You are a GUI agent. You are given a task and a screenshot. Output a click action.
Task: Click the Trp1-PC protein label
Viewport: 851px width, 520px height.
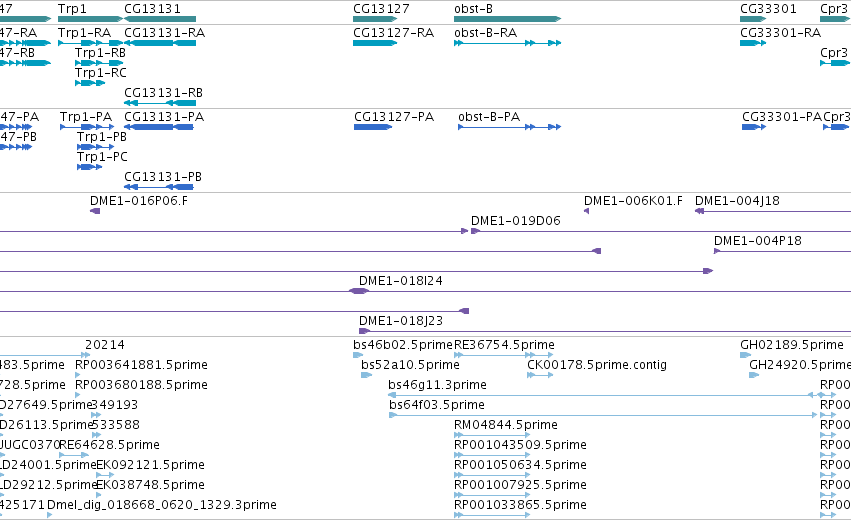pos(102,157)
